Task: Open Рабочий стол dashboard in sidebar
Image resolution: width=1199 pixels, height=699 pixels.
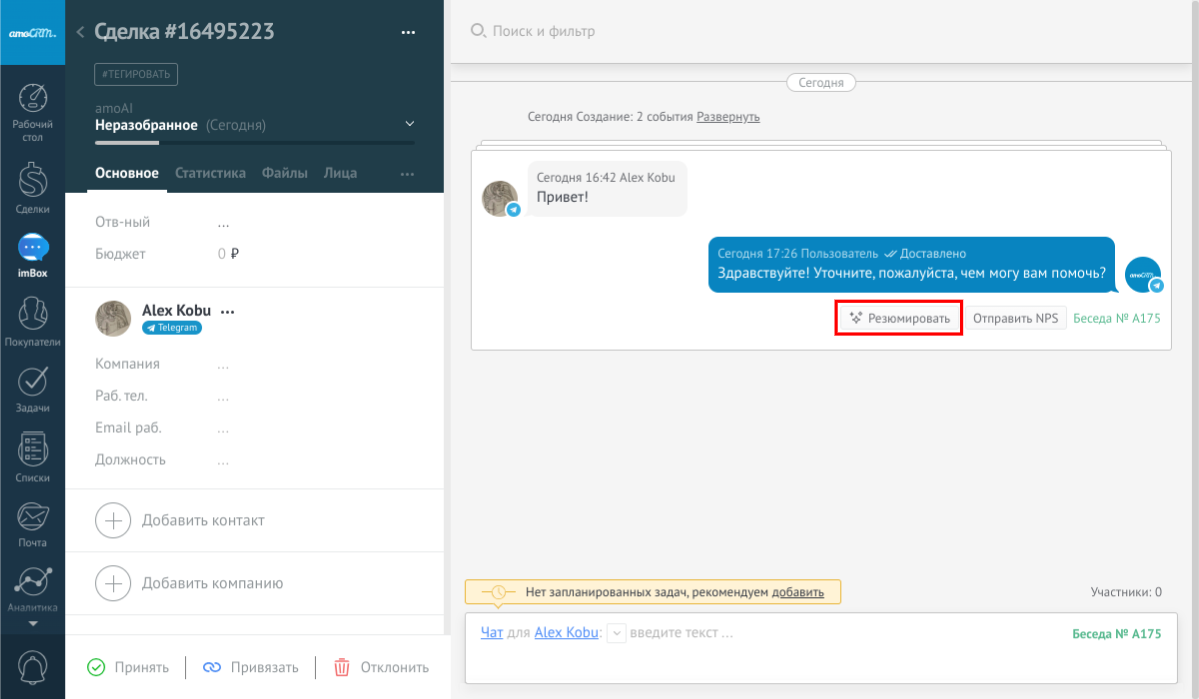Action: (x=33, y=112)
